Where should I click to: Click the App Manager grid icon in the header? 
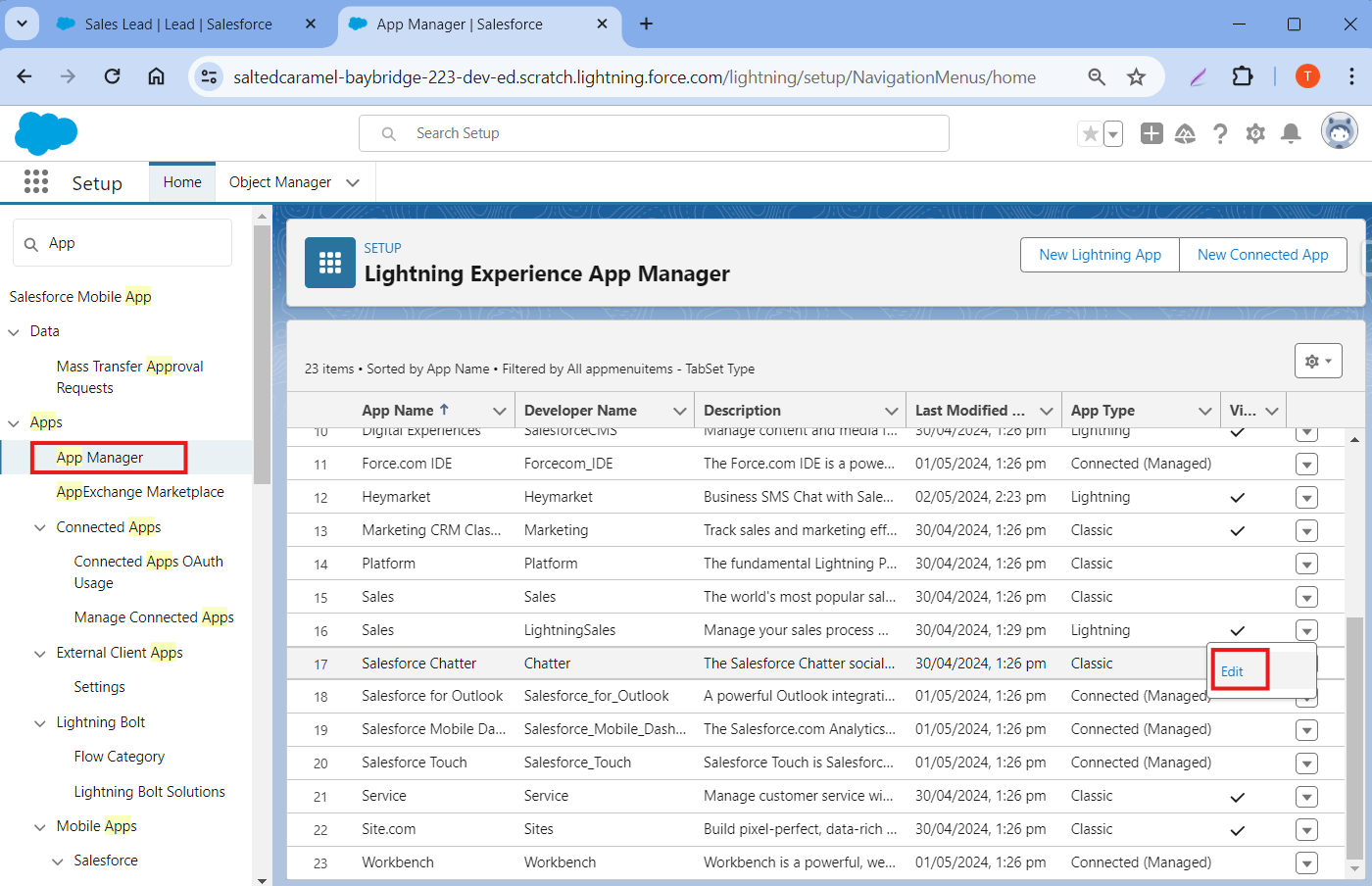click(x=330, y=263)
